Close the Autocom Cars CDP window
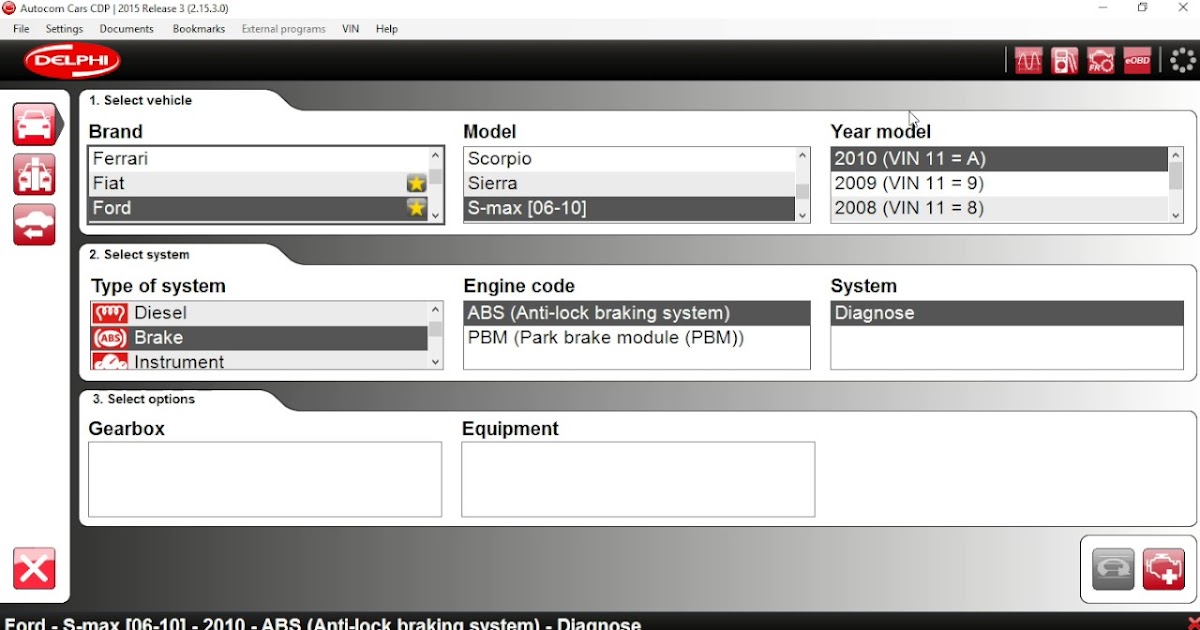 [1183, 8]
